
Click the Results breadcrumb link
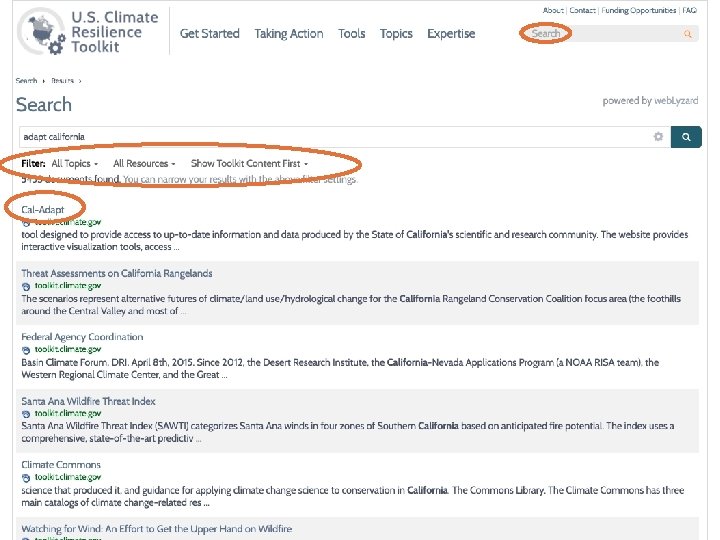(x=62, y=81)
